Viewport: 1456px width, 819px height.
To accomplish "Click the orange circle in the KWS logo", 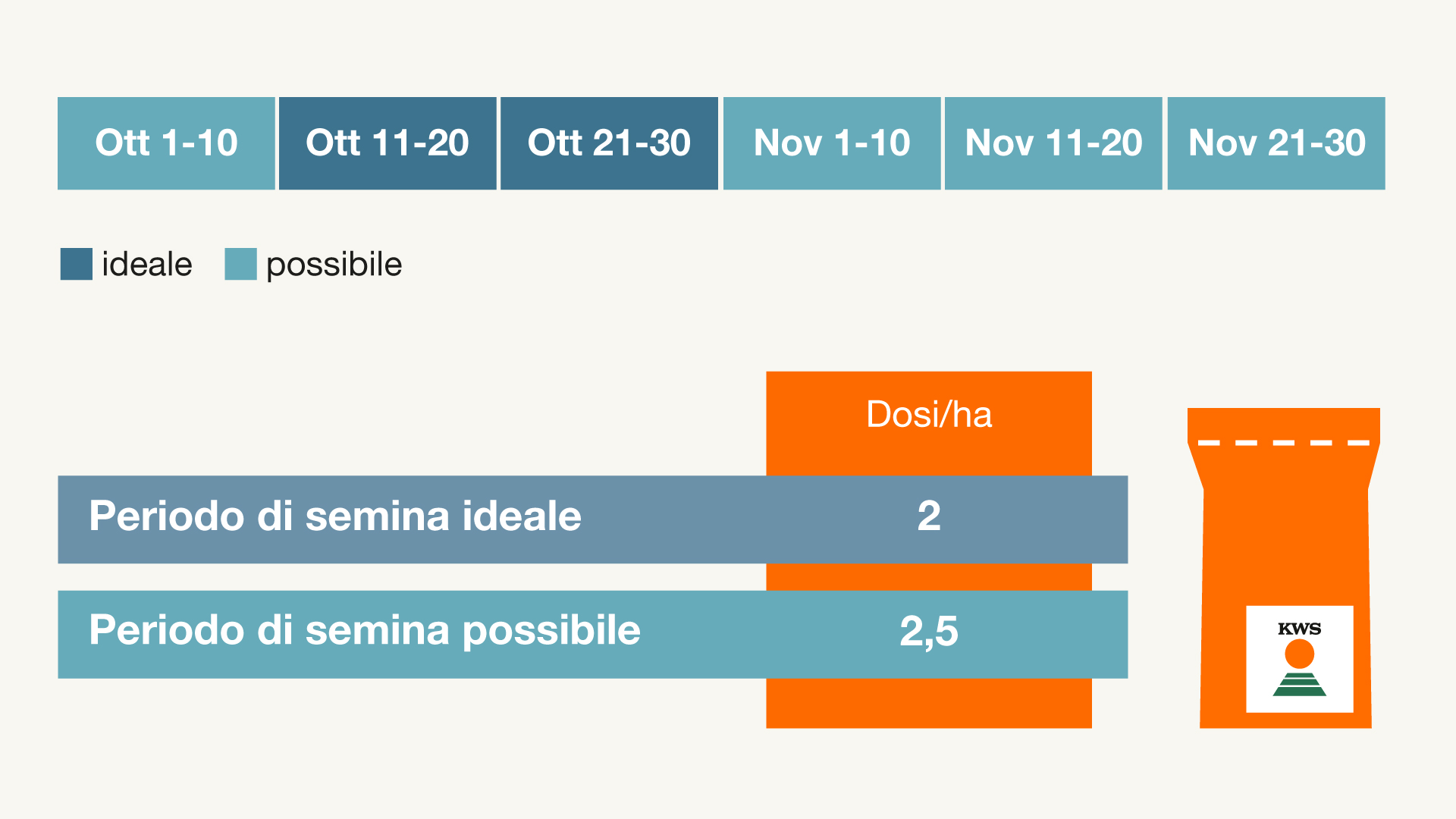I will point(1299,654).
